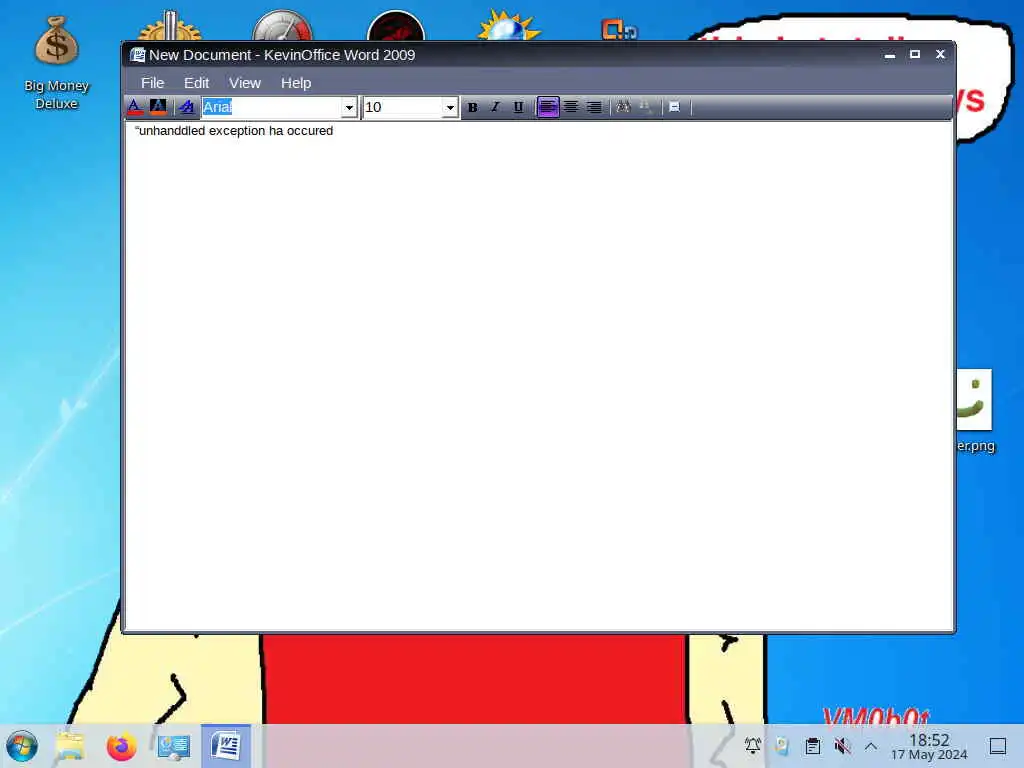Image resolution: width=1024 pixels, height=768 pixels.
Task: Maximize the KevinOffice Word window
Action: click(x=915, y=54)
